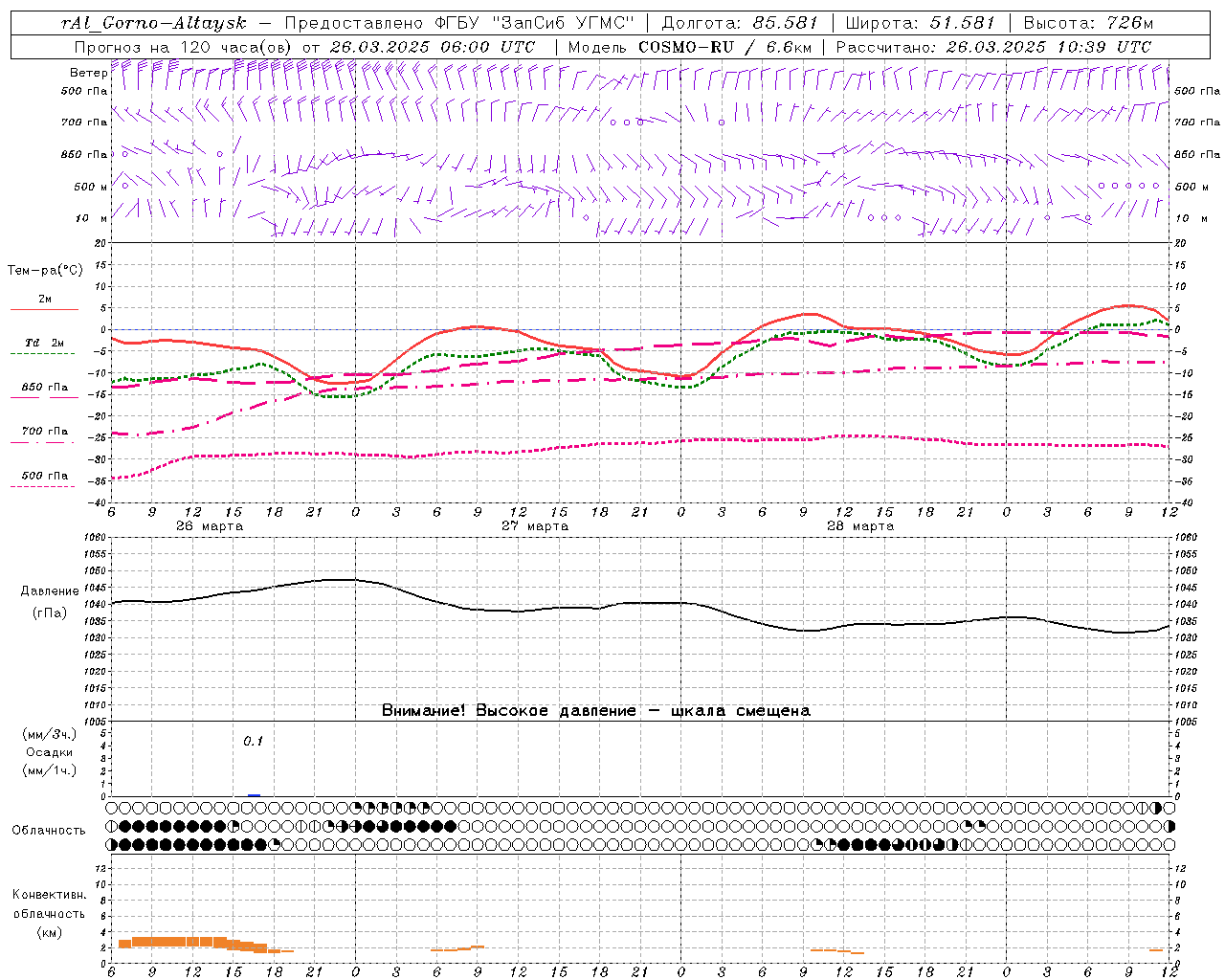Click the '700 гПа' legend label in temperature panel

point(45,432)
